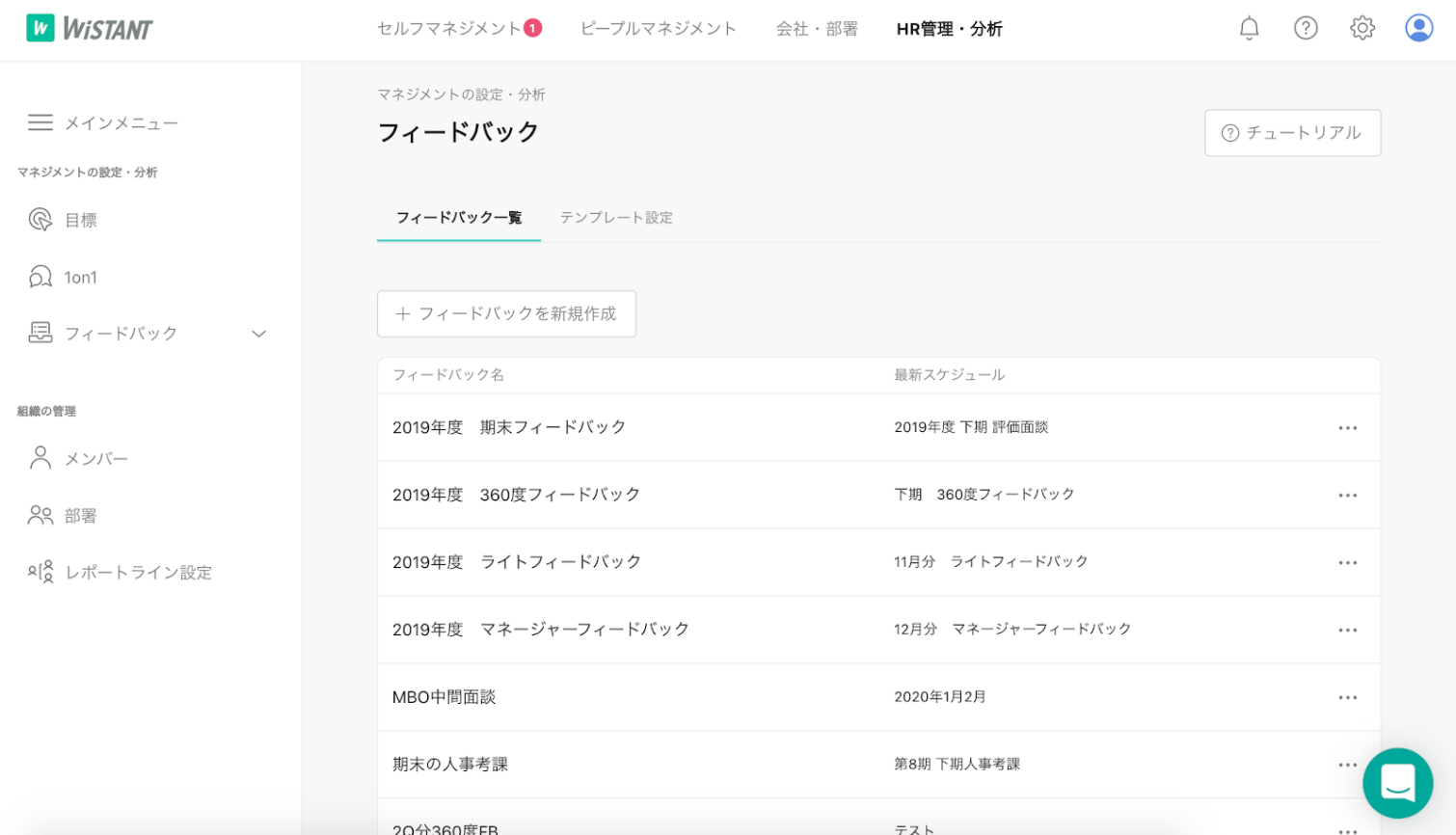
Task: Open more options for 2019年度 ライトフィードバック
Action: point(1348,563)
